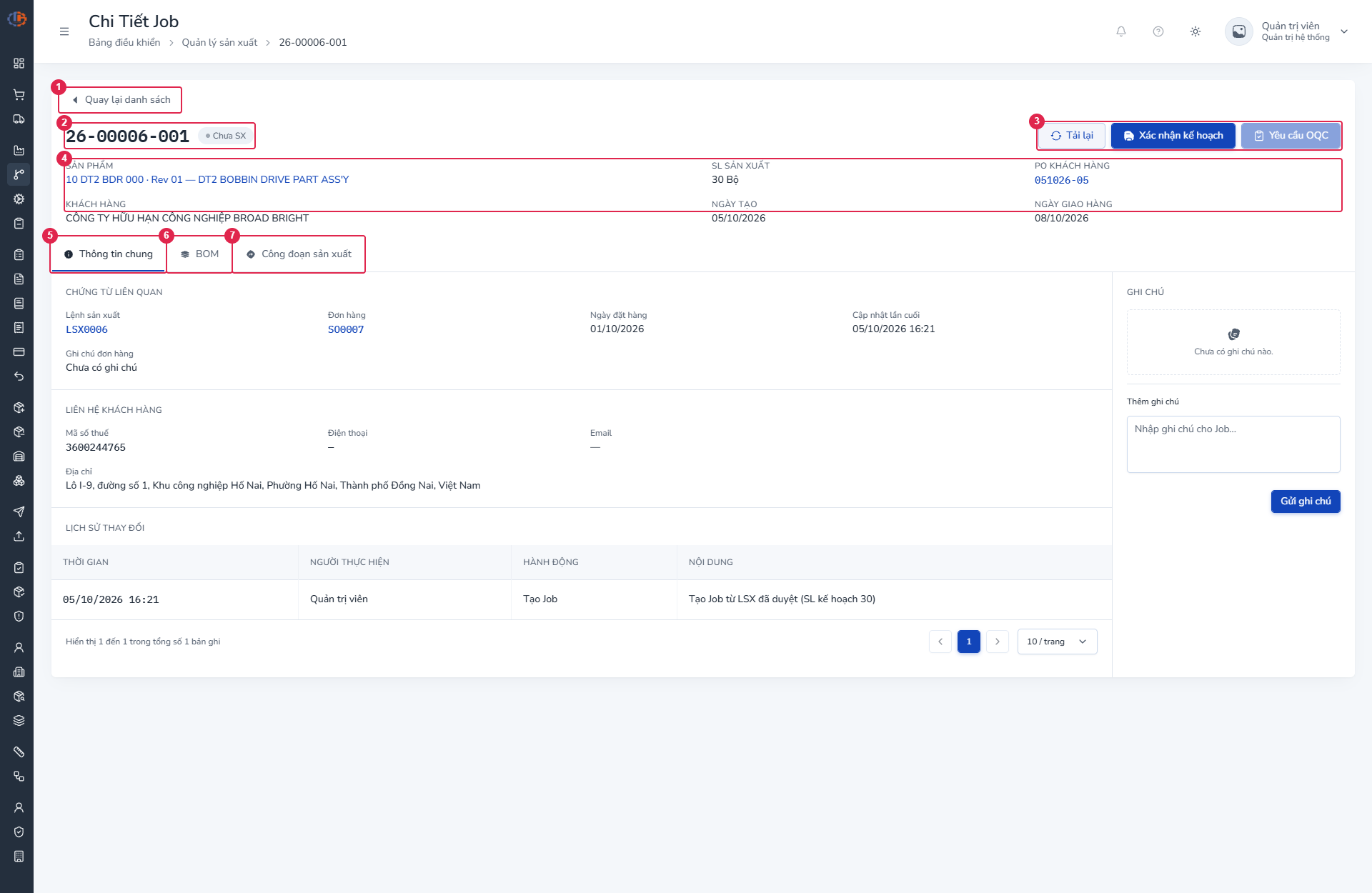Click the Yêu cầu OQC button
This screenshot has width=1372, height=893.
[1291, 136]
